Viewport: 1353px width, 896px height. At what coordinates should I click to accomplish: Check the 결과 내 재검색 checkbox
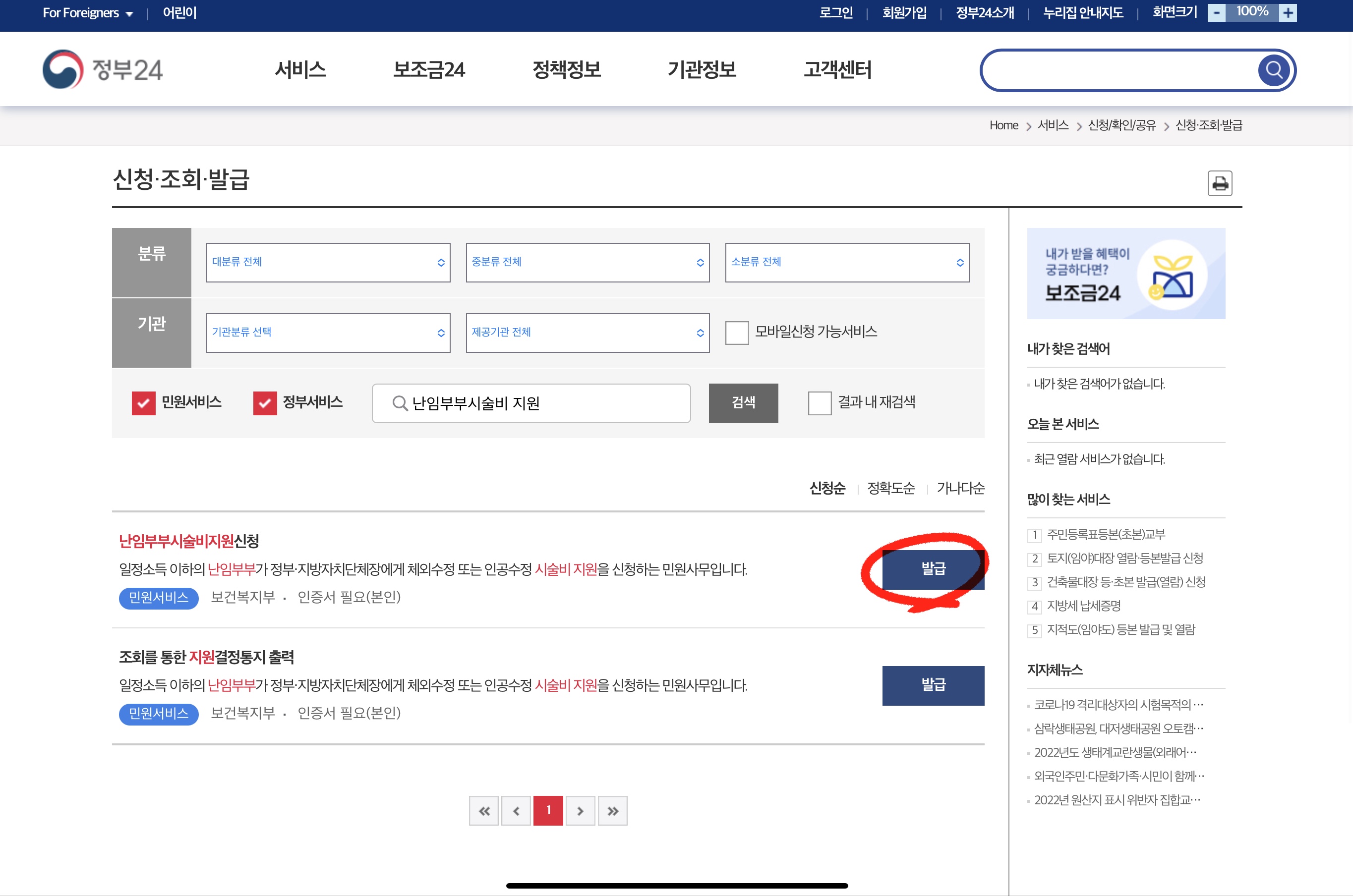coord(820,403)
